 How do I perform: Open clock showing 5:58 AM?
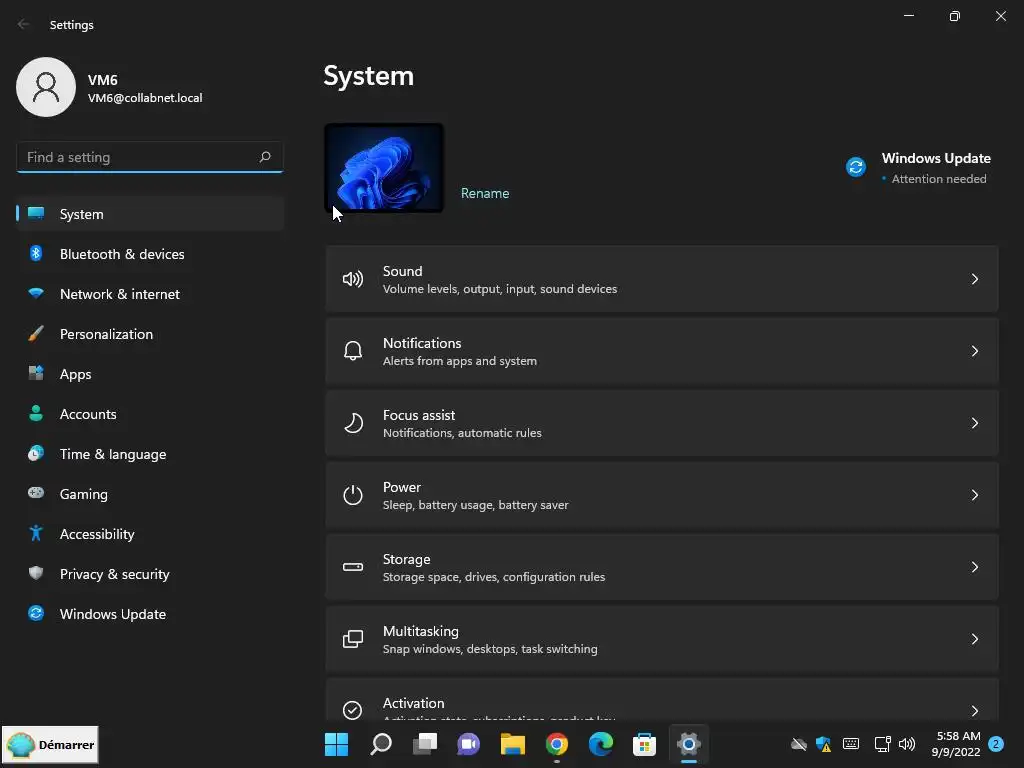coord(956,744)
